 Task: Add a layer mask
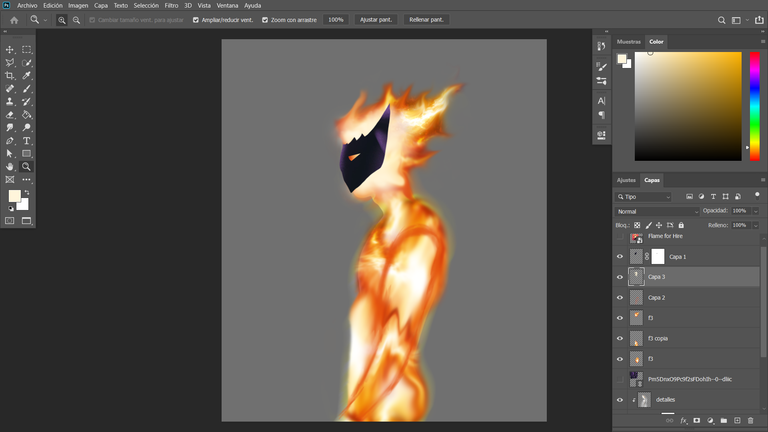point(696,420)
